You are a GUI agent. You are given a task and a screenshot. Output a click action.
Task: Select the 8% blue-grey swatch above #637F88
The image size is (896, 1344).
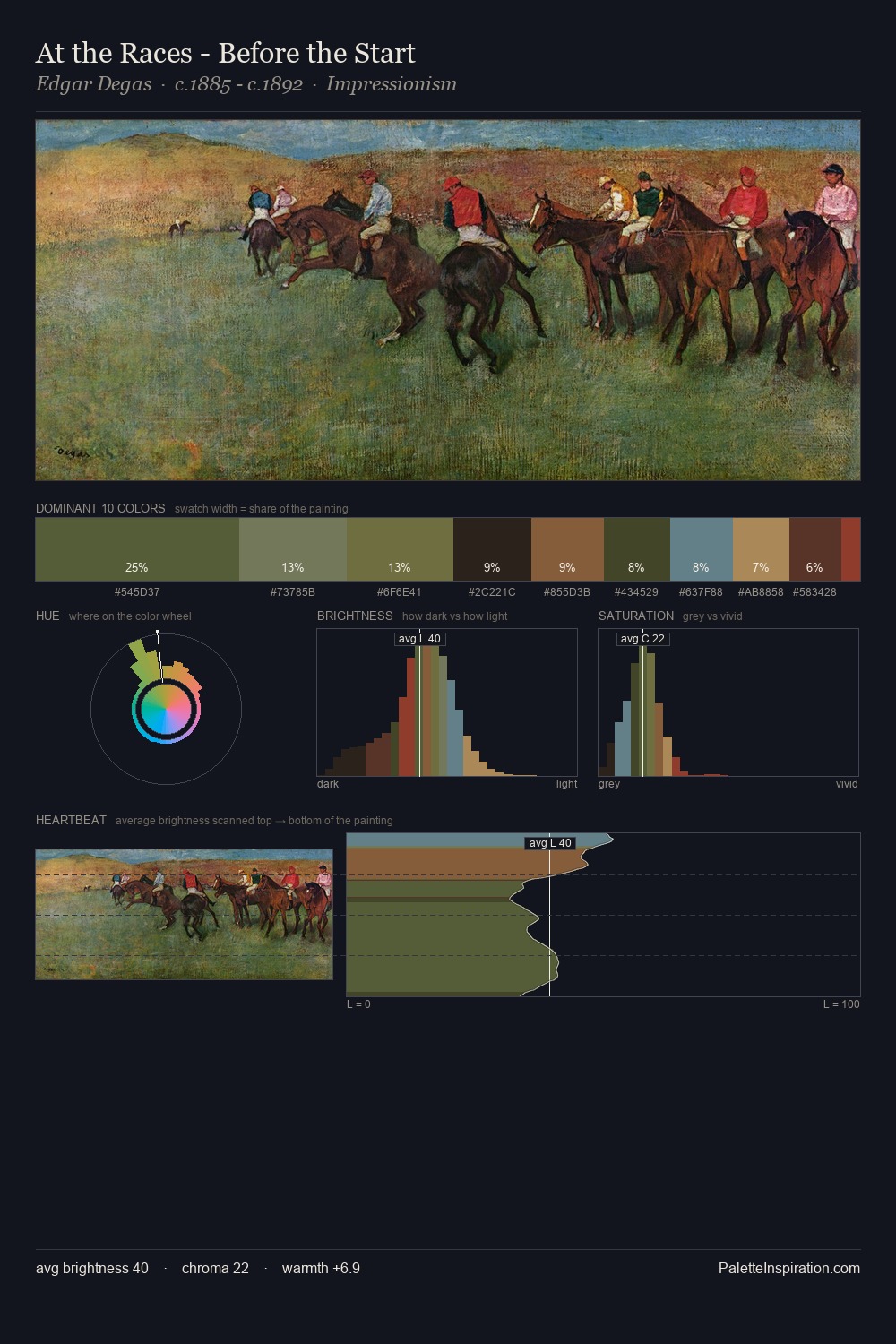[702, 549]
